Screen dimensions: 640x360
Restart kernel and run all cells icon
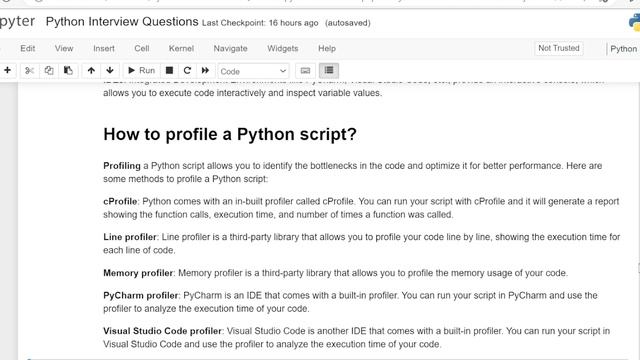(x=205, y=71)
